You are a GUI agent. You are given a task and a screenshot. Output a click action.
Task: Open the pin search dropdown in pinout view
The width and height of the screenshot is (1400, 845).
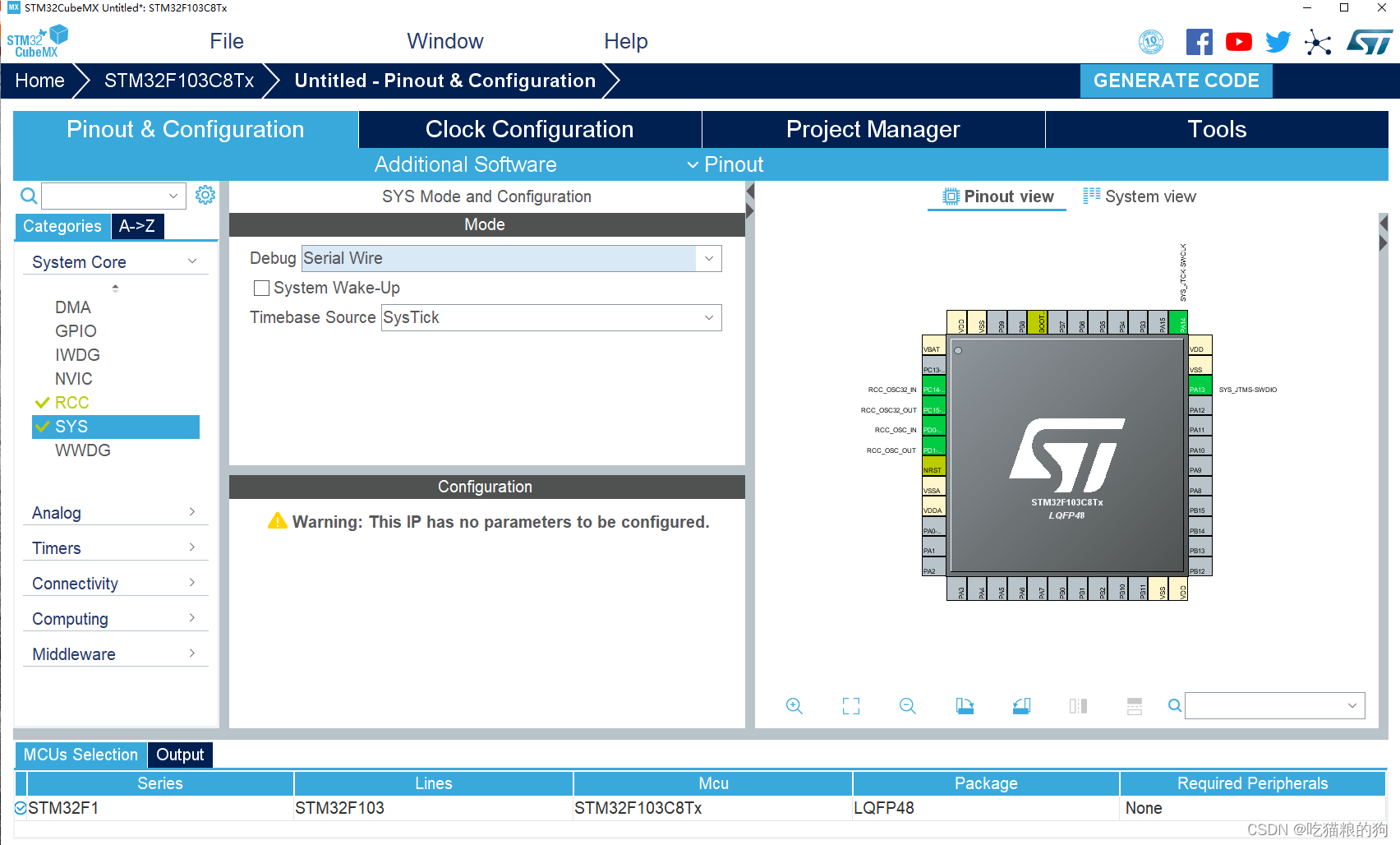click(1352, 705)
